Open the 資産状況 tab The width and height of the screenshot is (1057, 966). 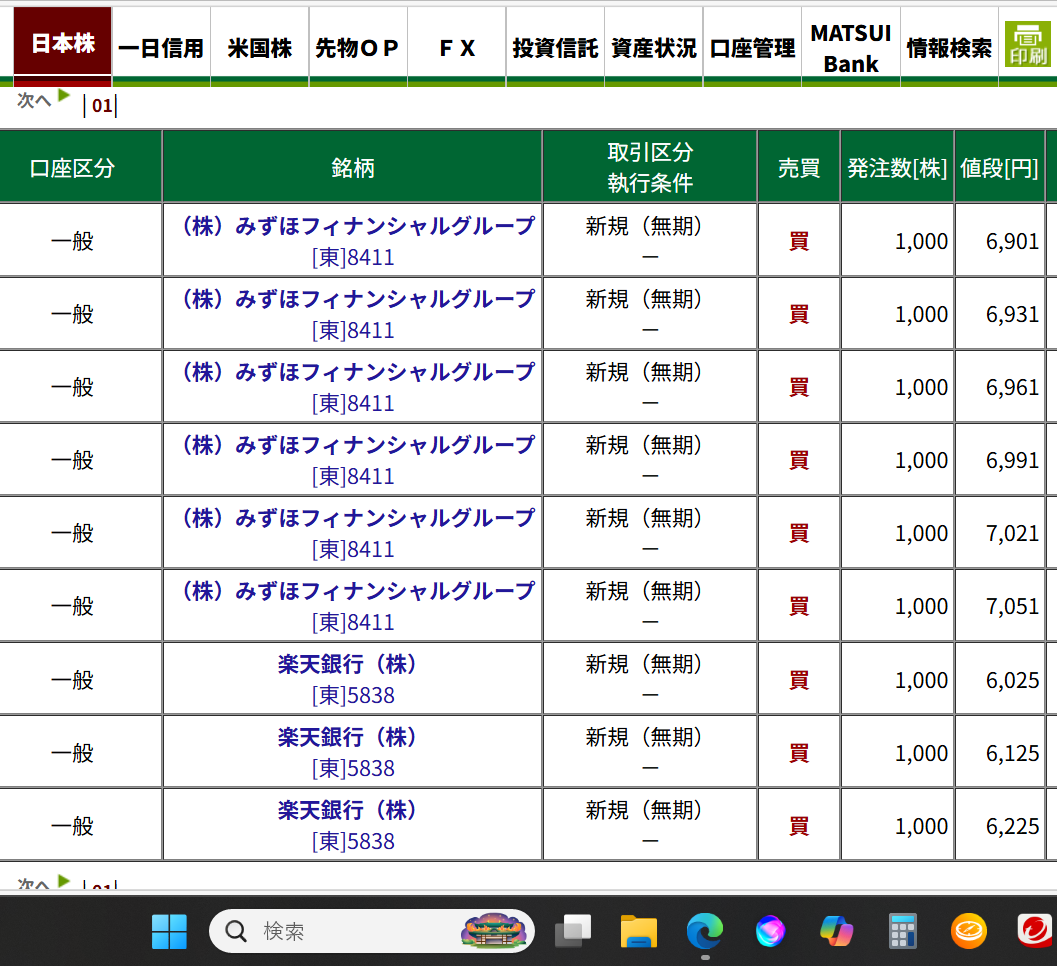(x=653, y=47)
